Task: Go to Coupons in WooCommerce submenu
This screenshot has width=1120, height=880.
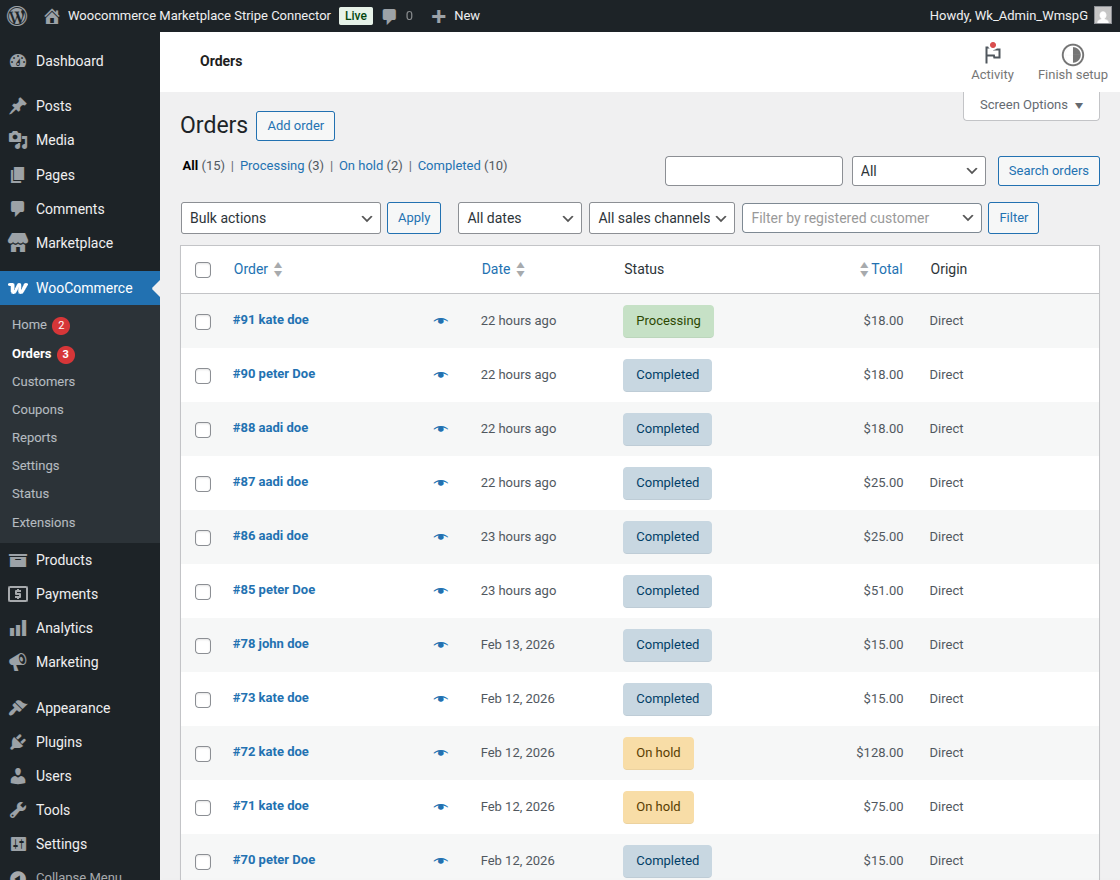Action: [x=38, y=410]
